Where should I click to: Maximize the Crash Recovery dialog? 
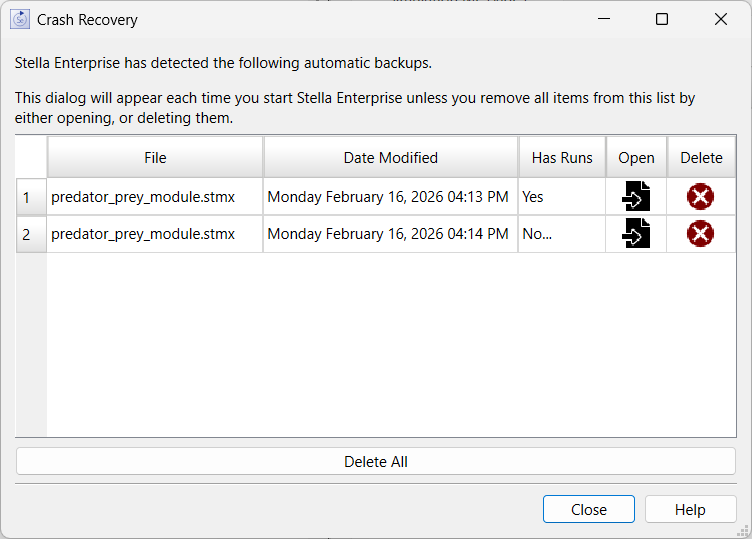[662, 19]
